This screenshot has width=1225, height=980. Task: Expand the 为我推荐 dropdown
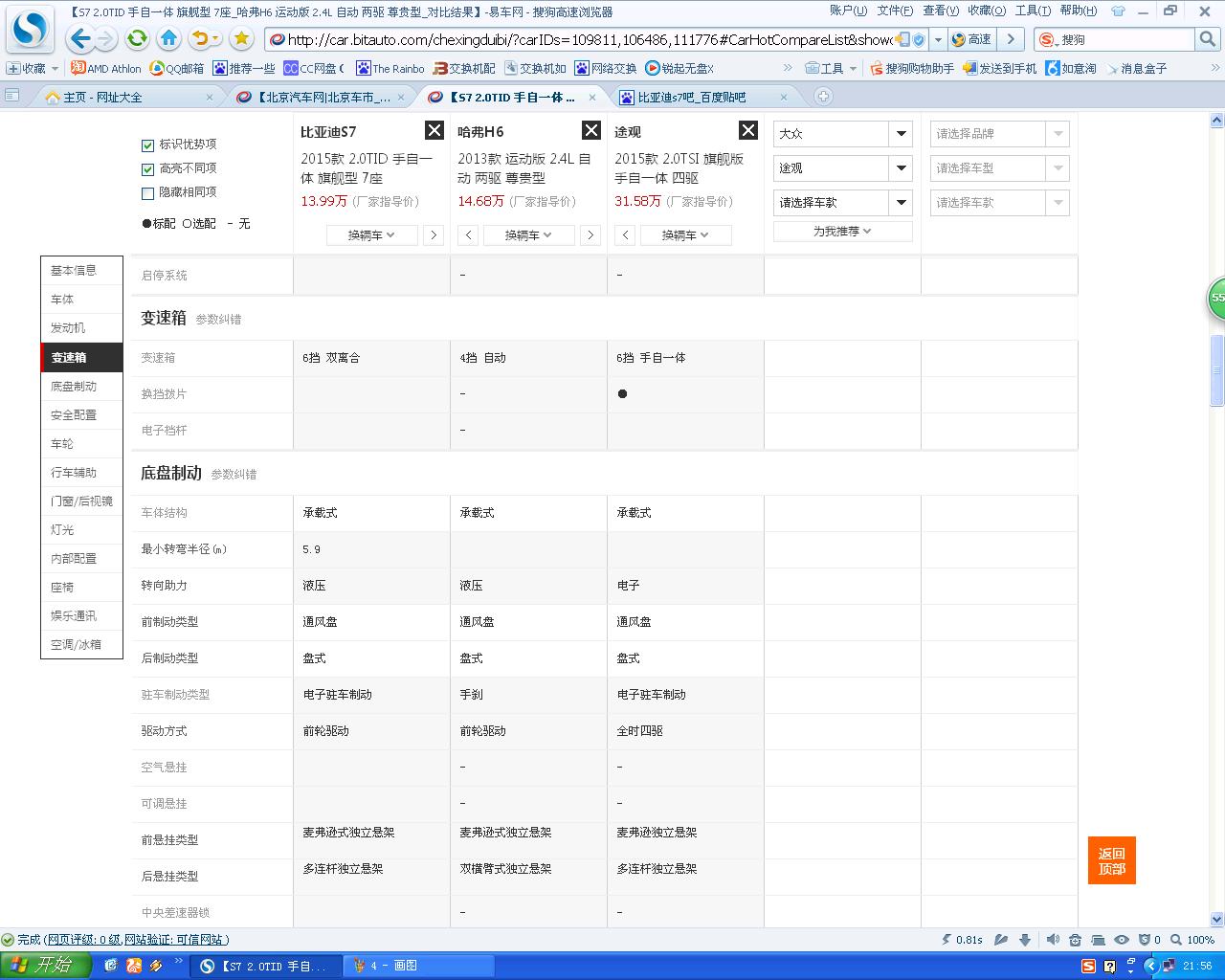pyautogui.click(x=842, y=232)
